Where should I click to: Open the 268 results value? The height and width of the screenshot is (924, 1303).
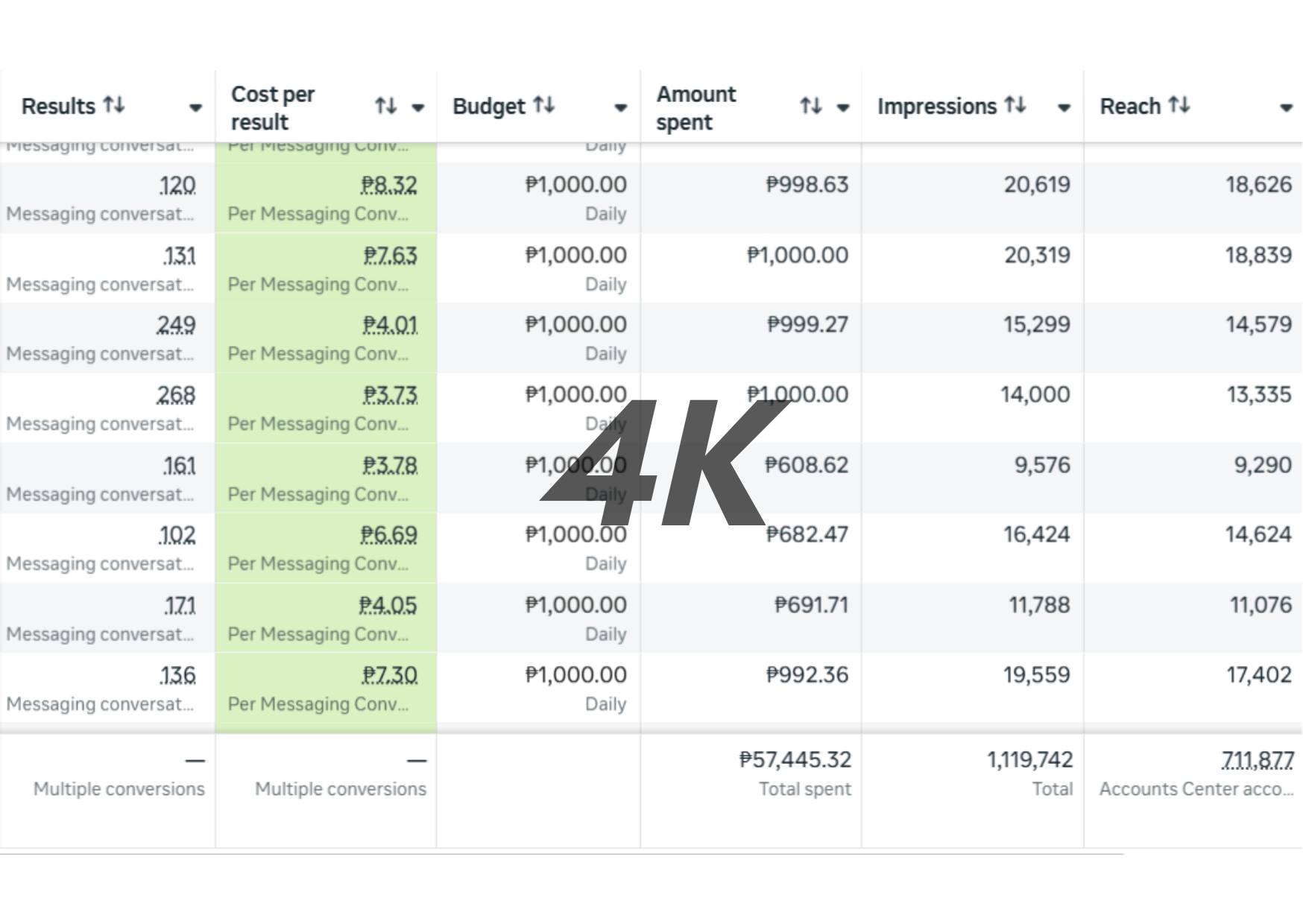(176, 395)
